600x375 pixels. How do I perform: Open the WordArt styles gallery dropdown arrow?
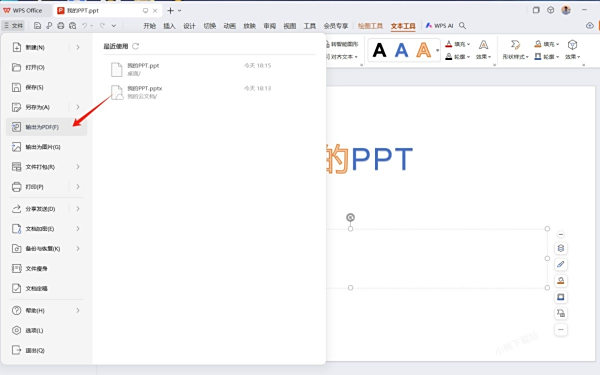[437, 50]
